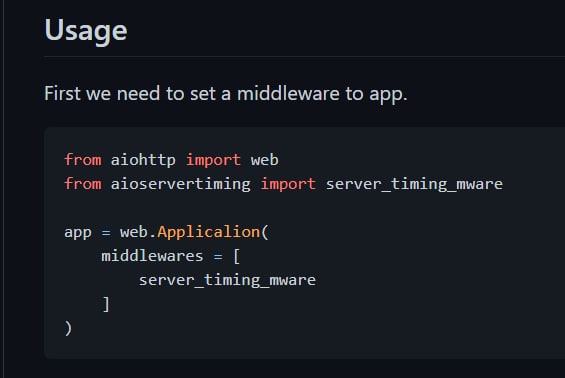Click the closing square bracket ']' line
Image resolution: width=565 pixels, height=378 pixels.
106,304
